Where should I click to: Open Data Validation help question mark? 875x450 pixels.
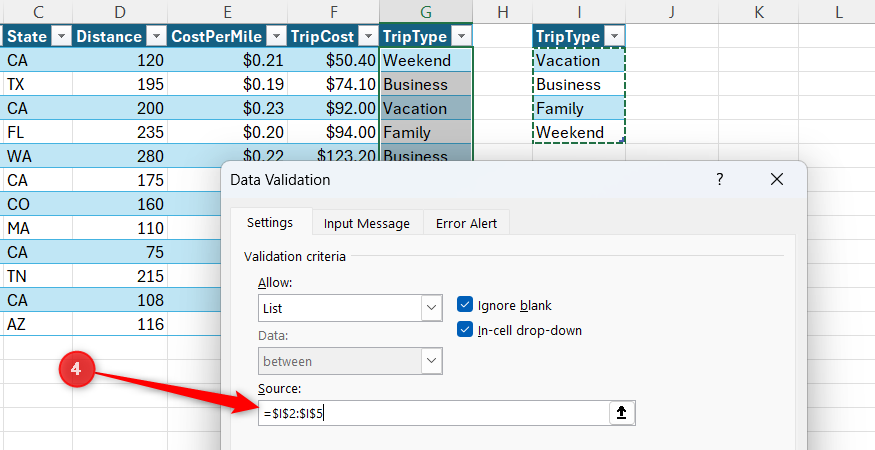pyautogui.click(x=719, y=179)
